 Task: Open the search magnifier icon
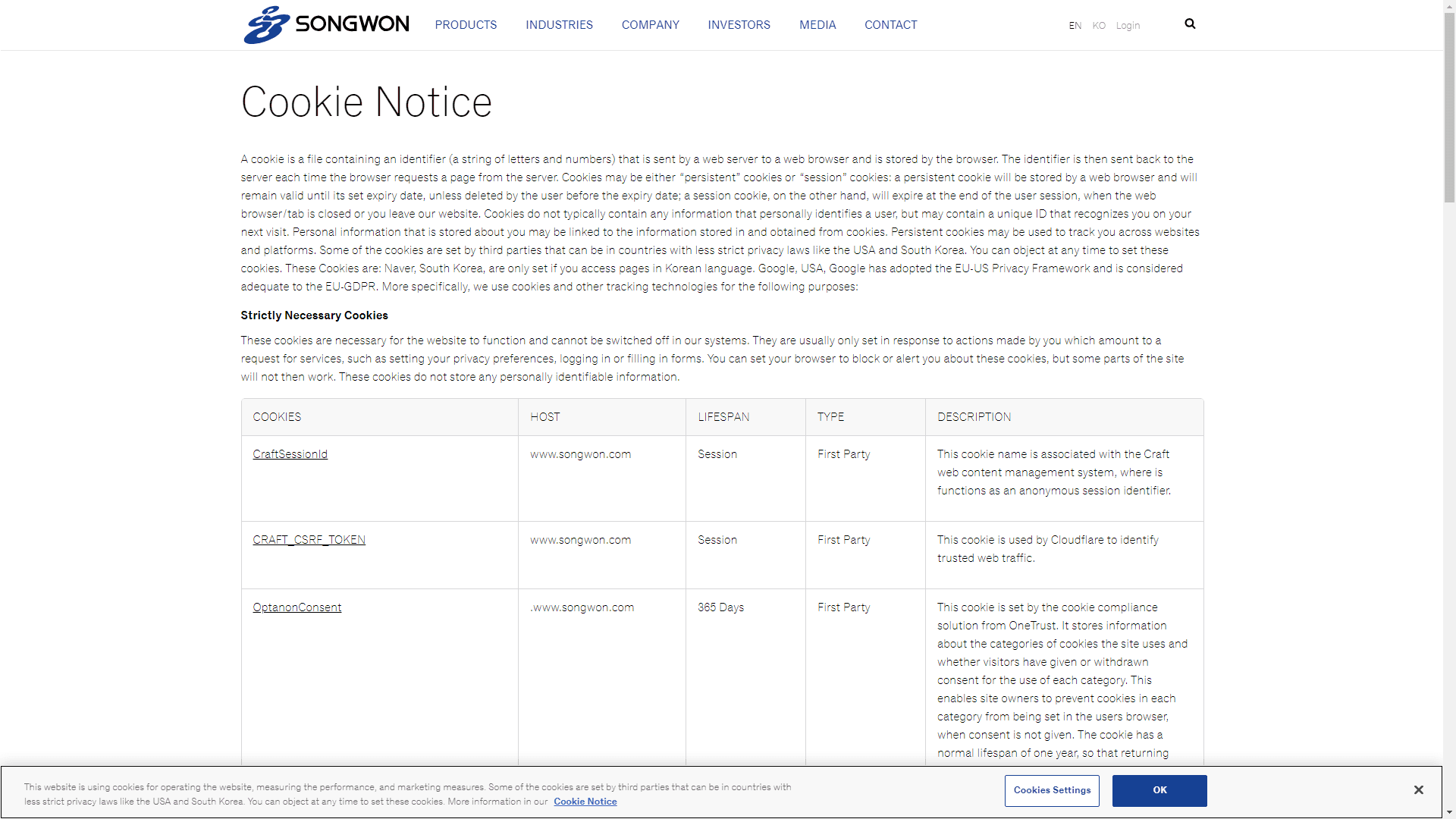[x=1190, y=24]
